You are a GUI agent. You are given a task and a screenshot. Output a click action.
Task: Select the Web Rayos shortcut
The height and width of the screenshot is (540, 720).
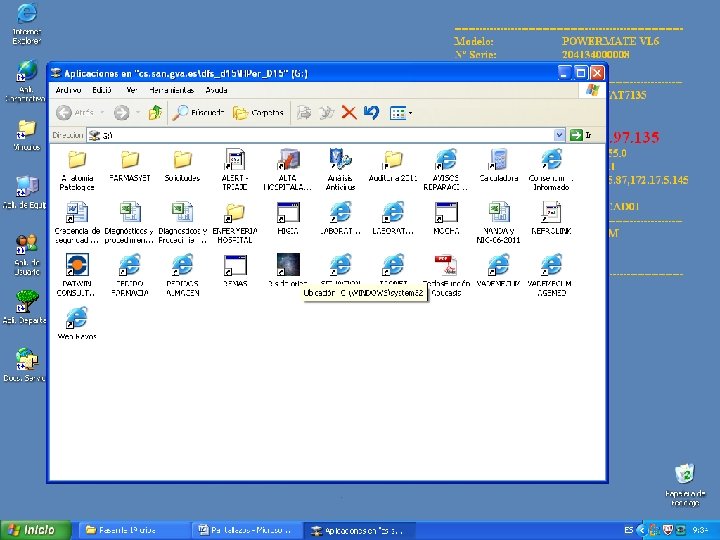[77, 323]
